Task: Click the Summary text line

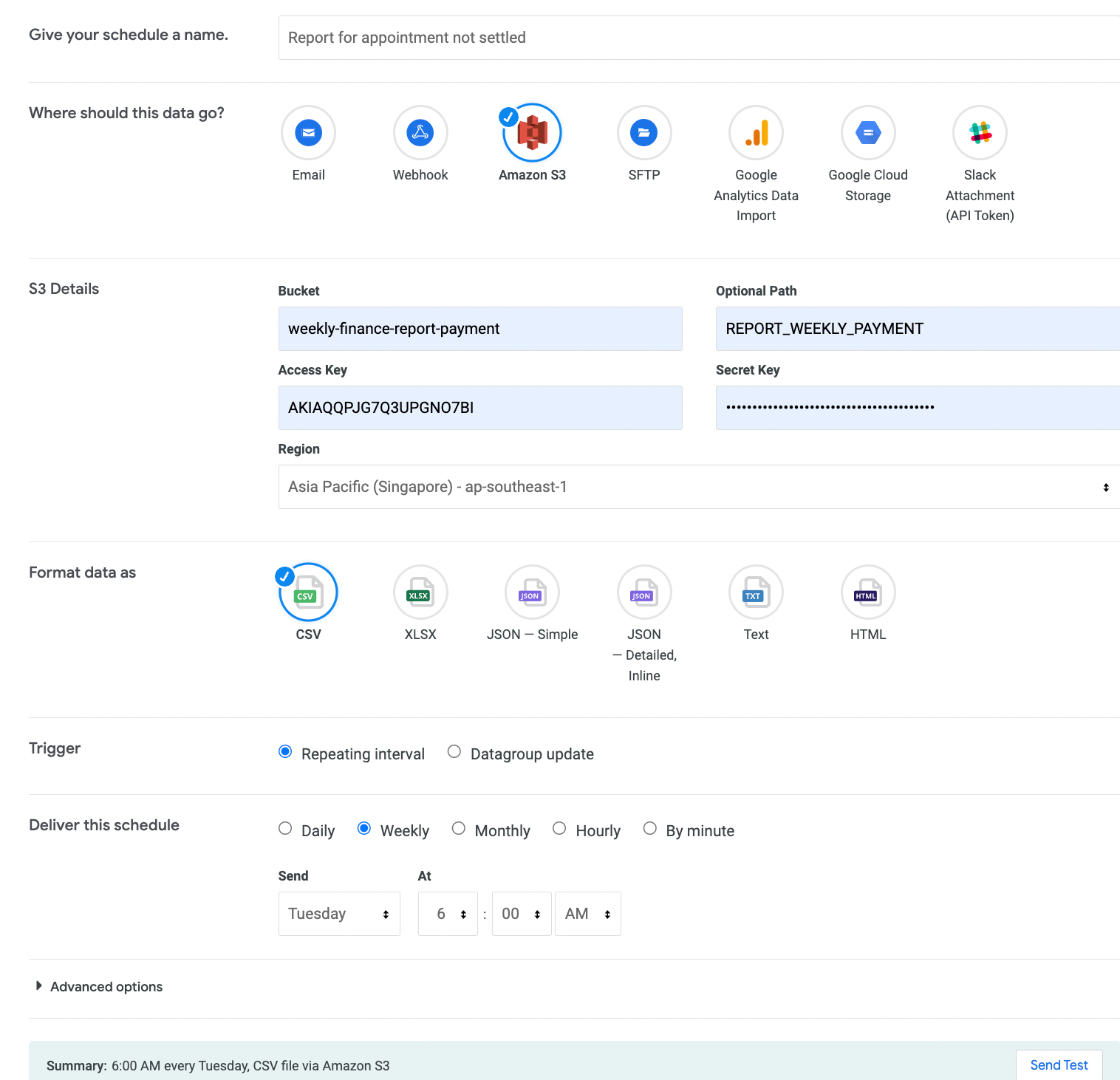Action: (x=218, y=1066)
